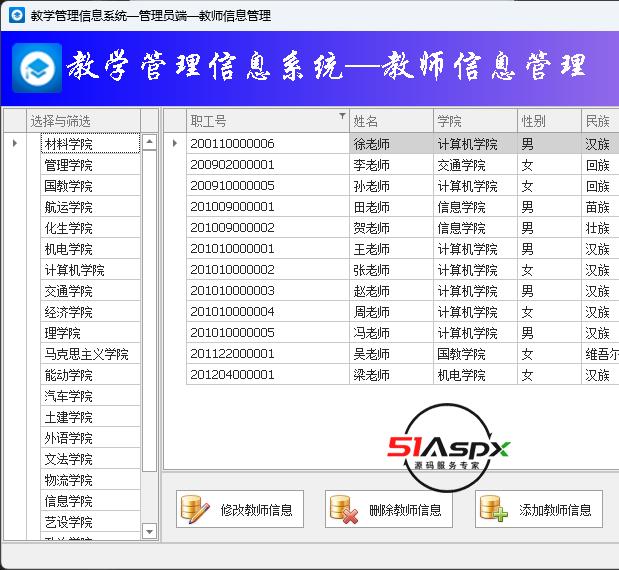Select 能动学院 in the filter list
The width and height of the screenshot is (619, 570).
90,375
